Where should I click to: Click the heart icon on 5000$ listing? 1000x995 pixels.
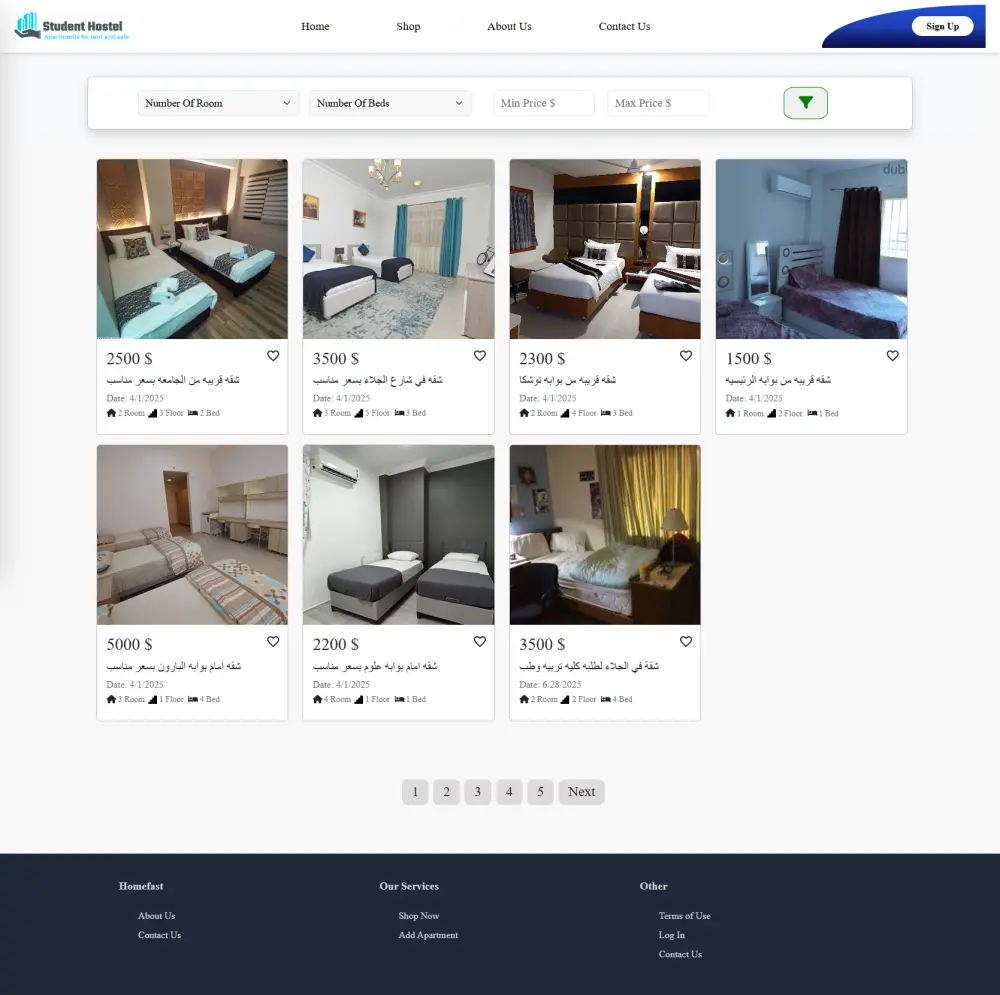(x=273, y=641)
